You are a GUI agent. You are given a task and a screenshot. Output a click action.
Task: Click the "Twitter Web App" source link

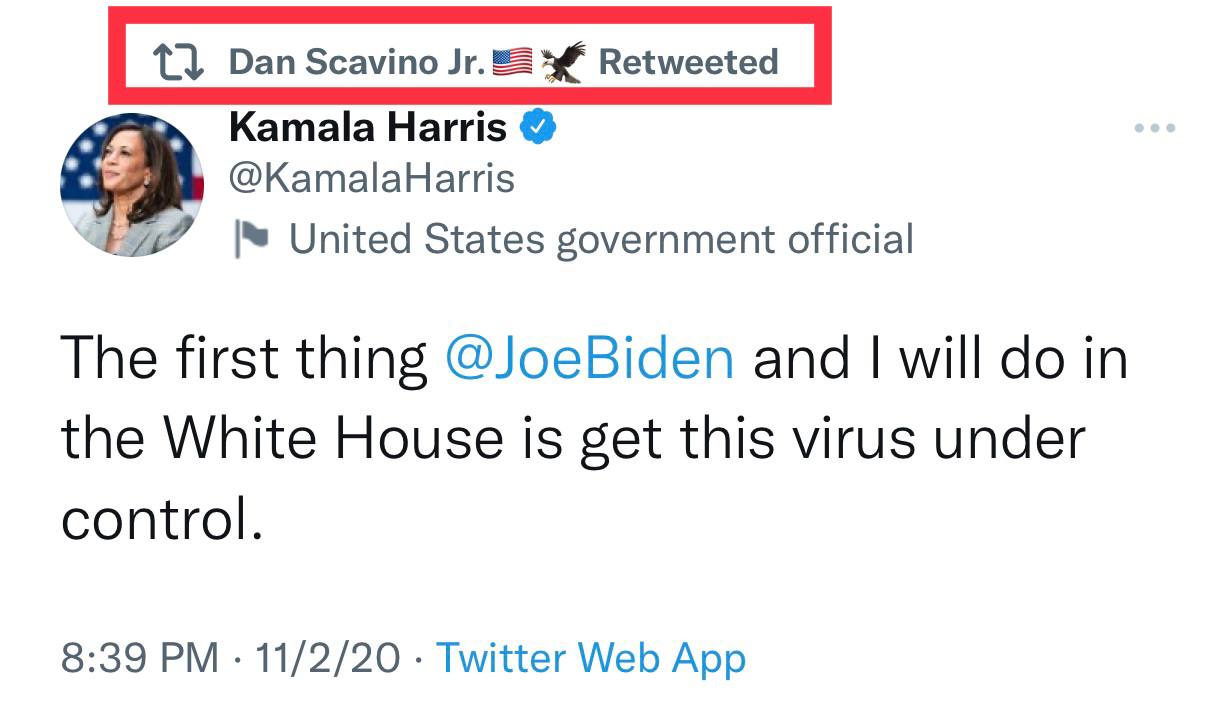point(592,658)
